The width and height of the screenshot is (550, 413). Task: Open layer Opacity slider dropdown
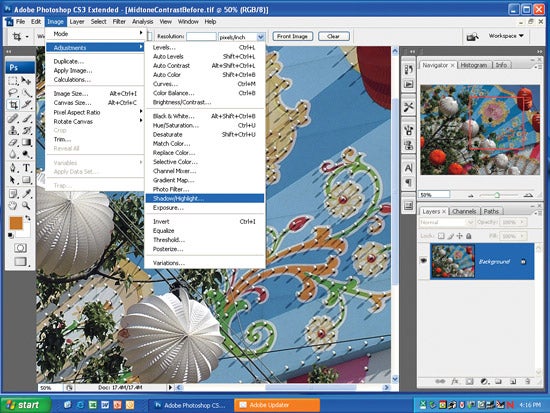(x=522, y=222)
